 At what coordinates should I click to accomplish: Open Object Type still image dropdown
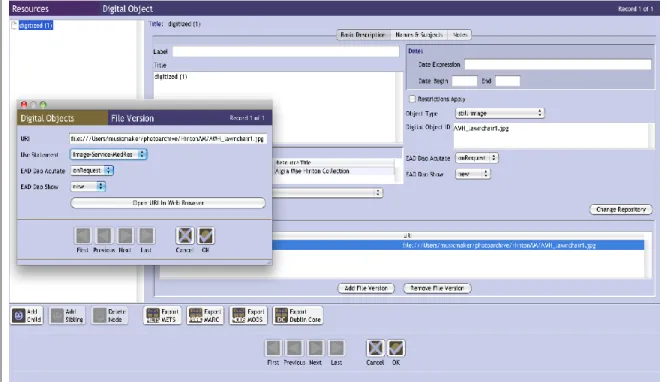coord(500,113)
